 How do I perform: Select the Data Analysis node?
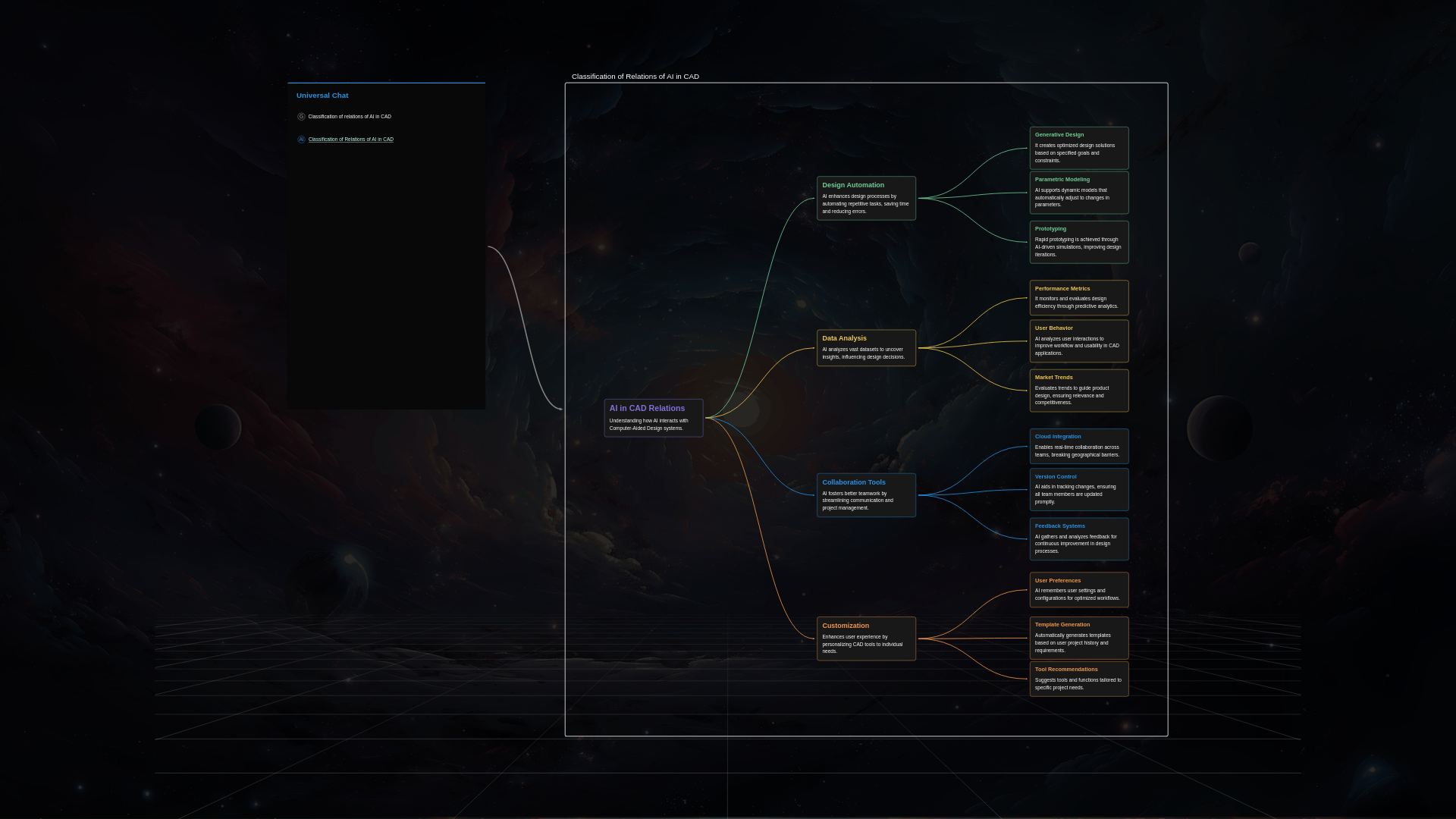(866, 347)
